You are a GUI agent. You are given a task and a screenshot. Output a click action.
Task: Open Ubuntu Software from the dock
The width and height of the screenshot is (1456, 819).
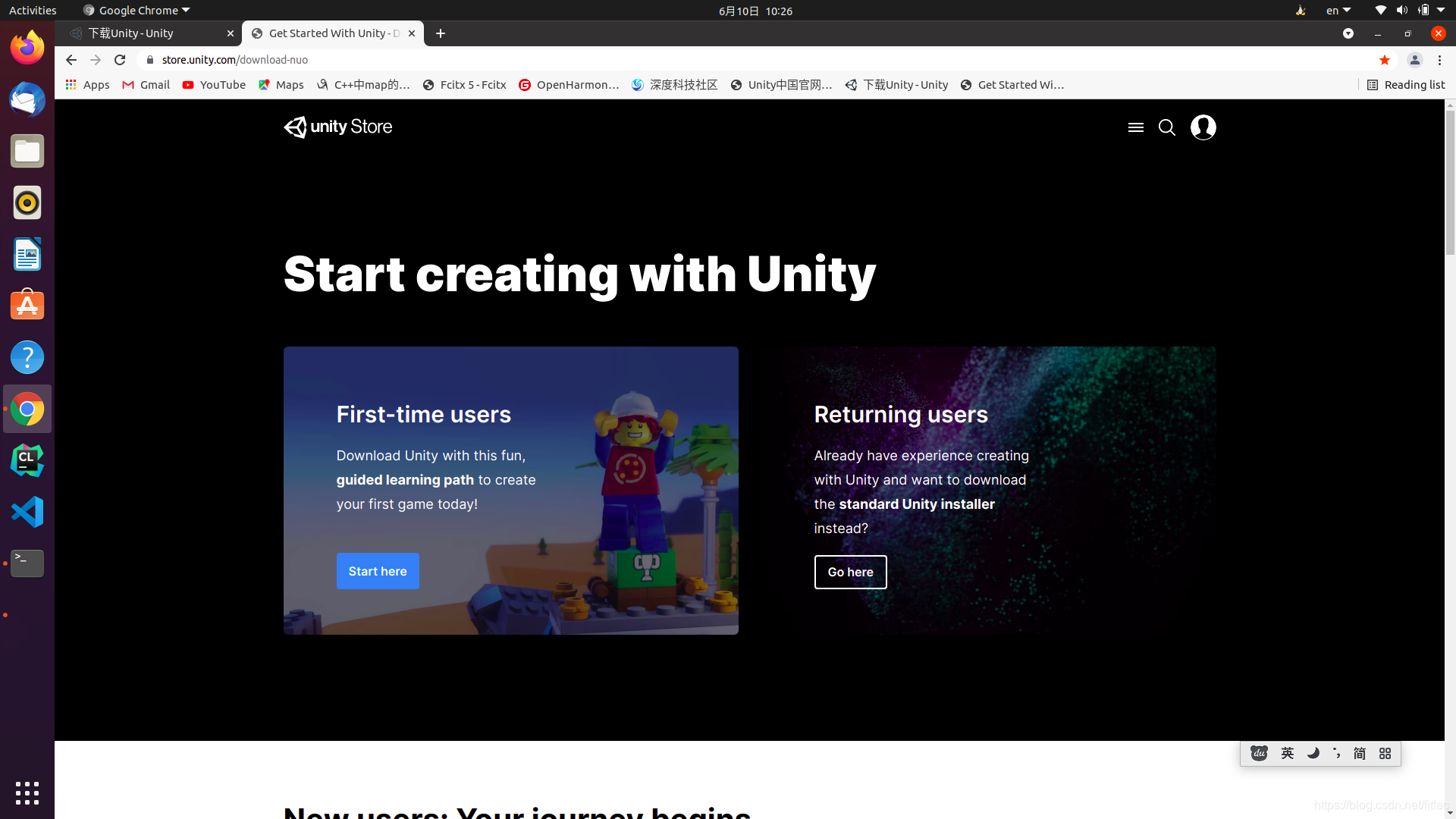[27, 306]
